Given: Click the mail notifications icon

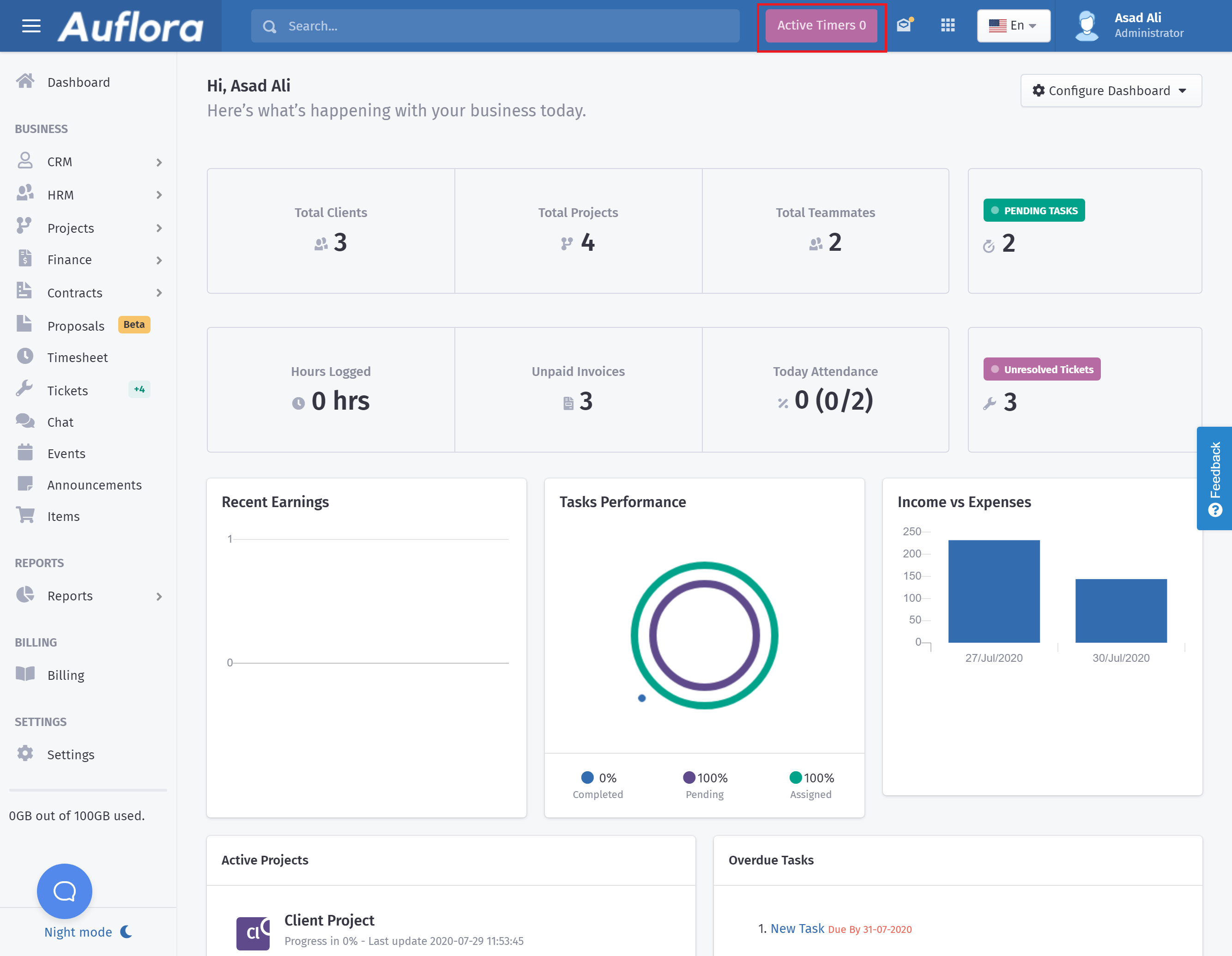Looking at the screenshot, I should click(904, 25).
